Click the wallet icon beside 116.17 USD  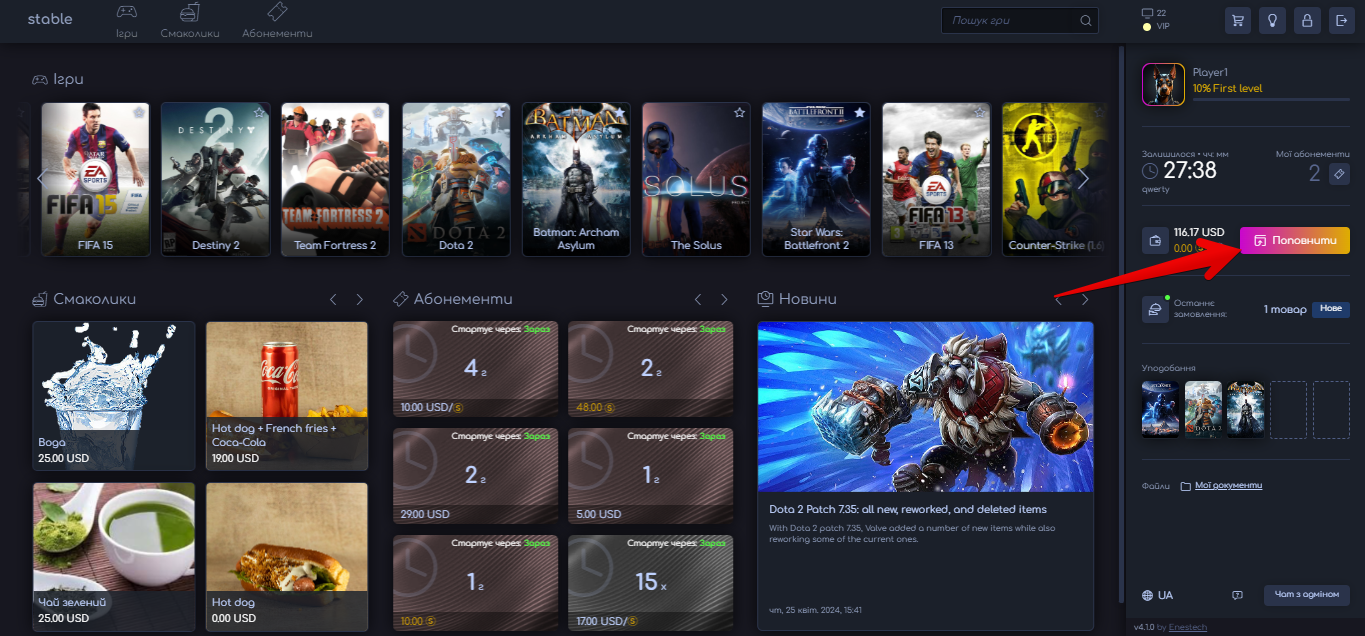coord(1156,240)
